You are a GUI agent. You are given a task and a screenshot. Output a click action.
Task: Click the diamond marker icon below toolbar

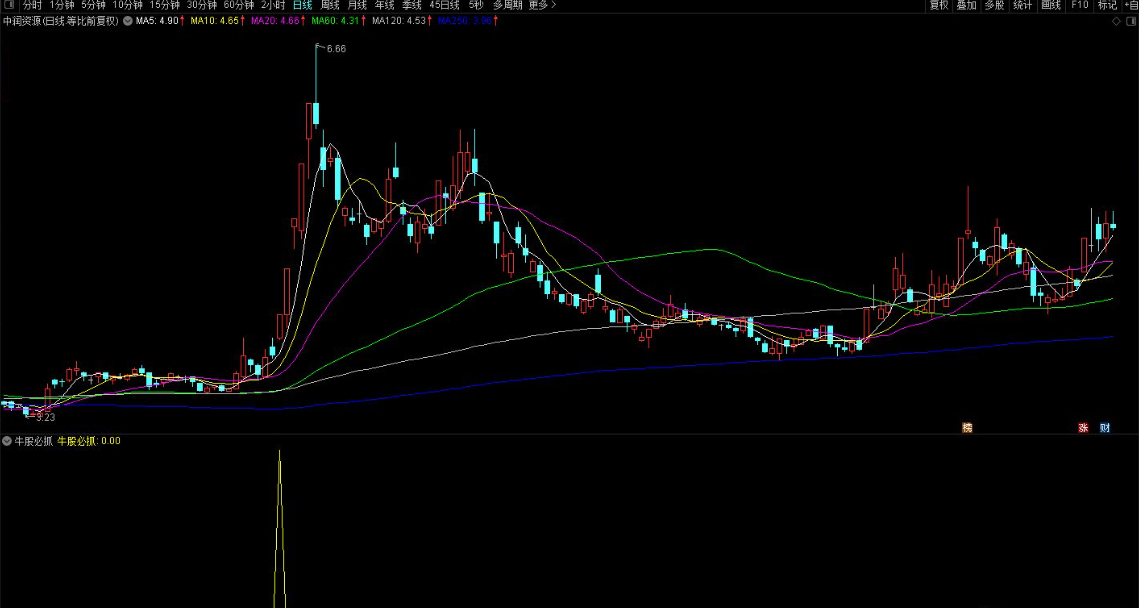click(1116, 21)
